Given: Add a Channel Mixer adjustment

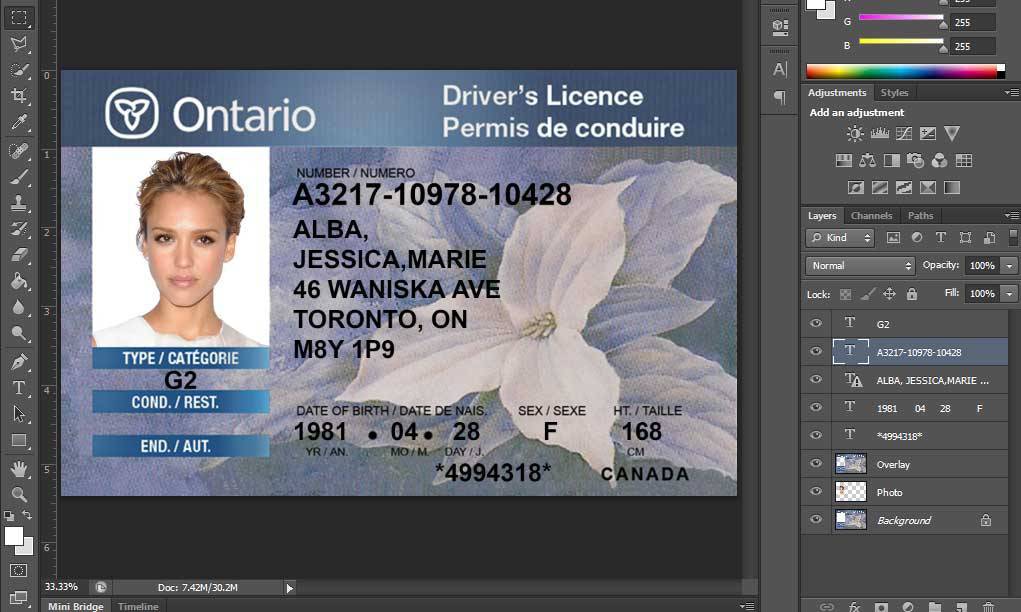Looking at the screenshot, I should click(x=940, y=161).
